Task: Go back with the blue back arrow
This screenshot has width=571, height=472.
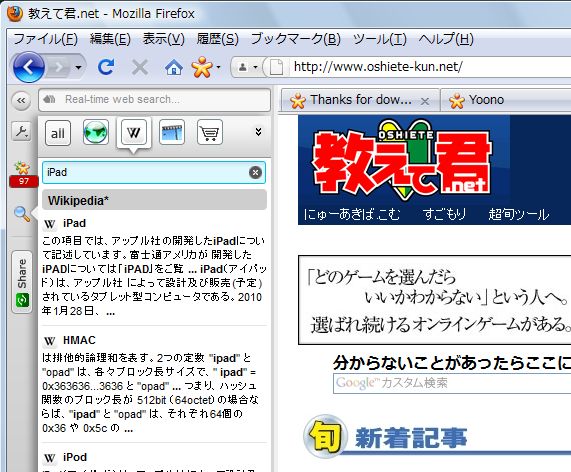Action: pos(28,67)
